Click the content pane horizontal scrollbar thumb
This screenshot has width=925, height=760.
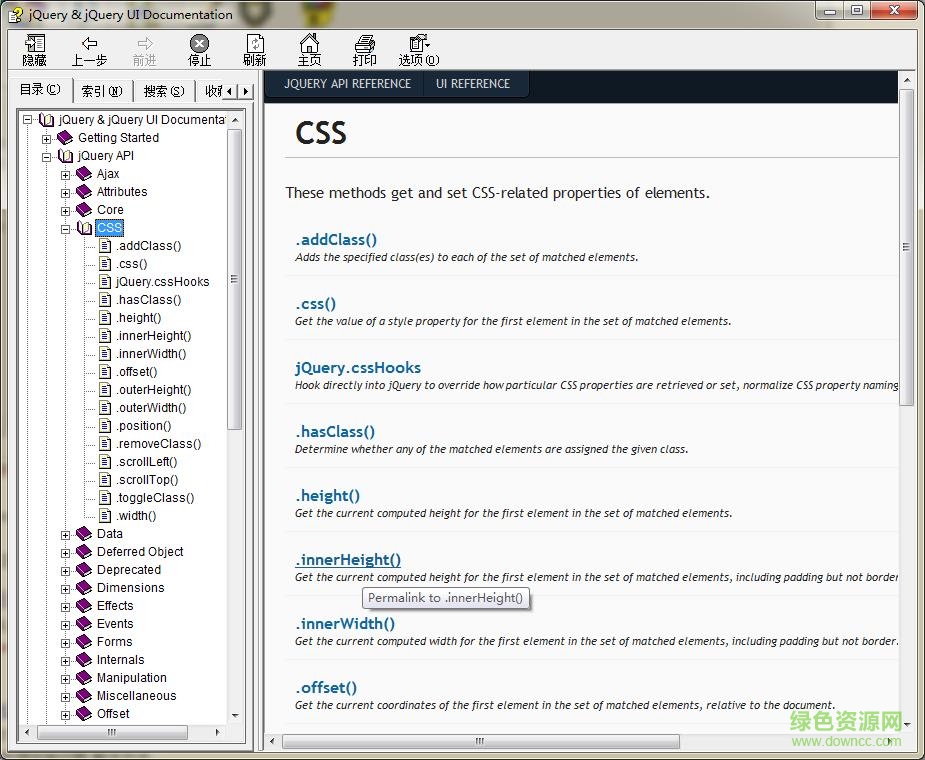pyautogui.click(x=480, y=742)
